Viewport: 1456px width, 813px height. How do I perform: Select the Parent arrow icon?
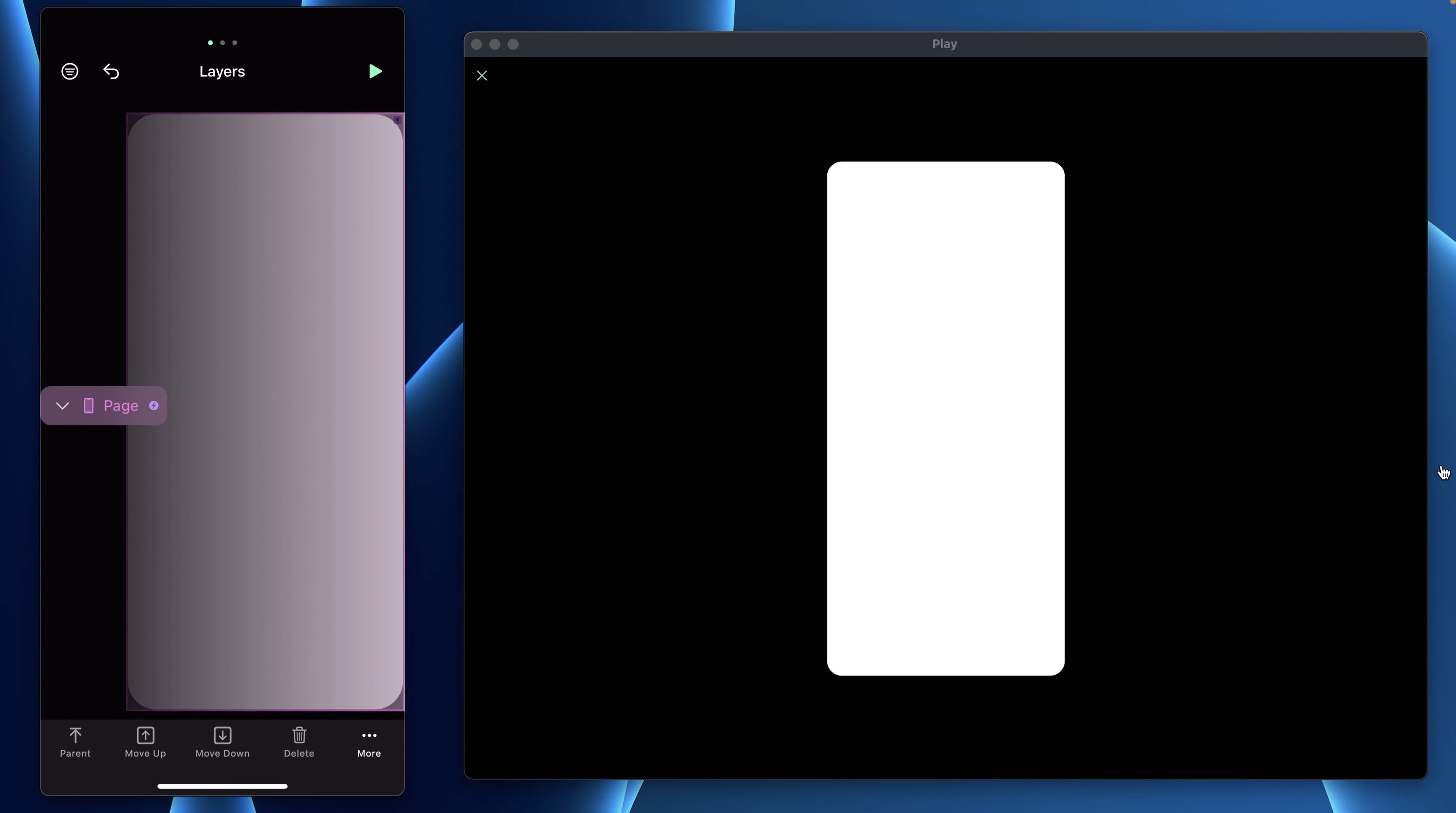pyautogui.click(x=75, y=735)
